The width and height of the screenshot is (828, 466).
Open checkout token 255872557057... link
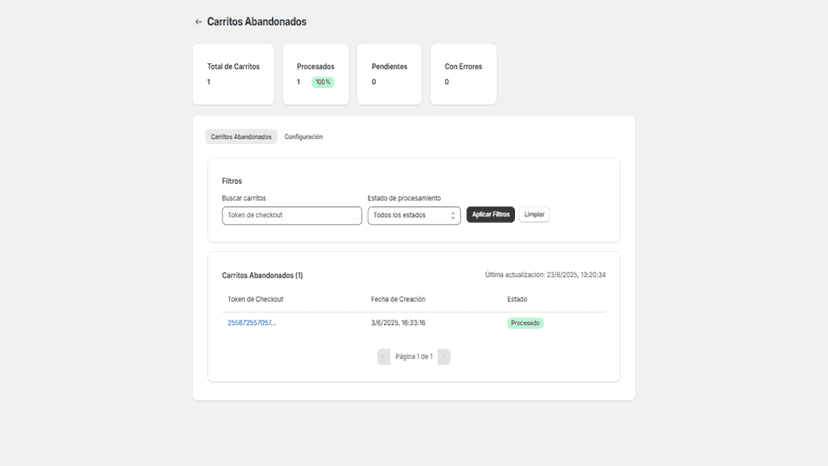click(252, 323)
